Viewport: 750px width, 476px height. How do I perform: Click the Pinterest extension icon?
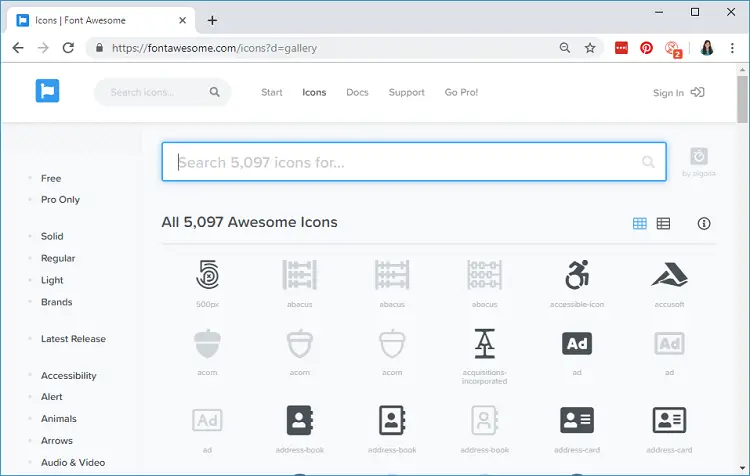(646, 48)
